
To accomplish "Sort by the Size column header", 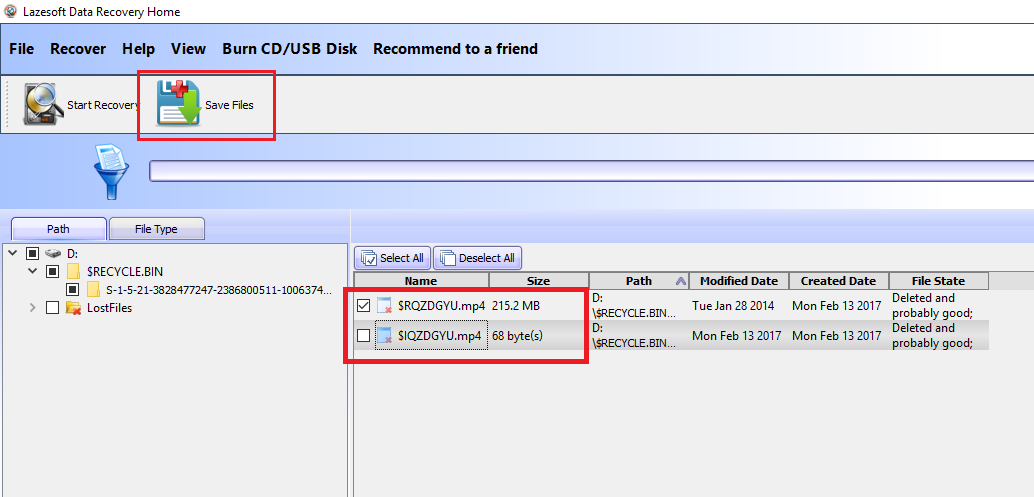I will [538, 281].
